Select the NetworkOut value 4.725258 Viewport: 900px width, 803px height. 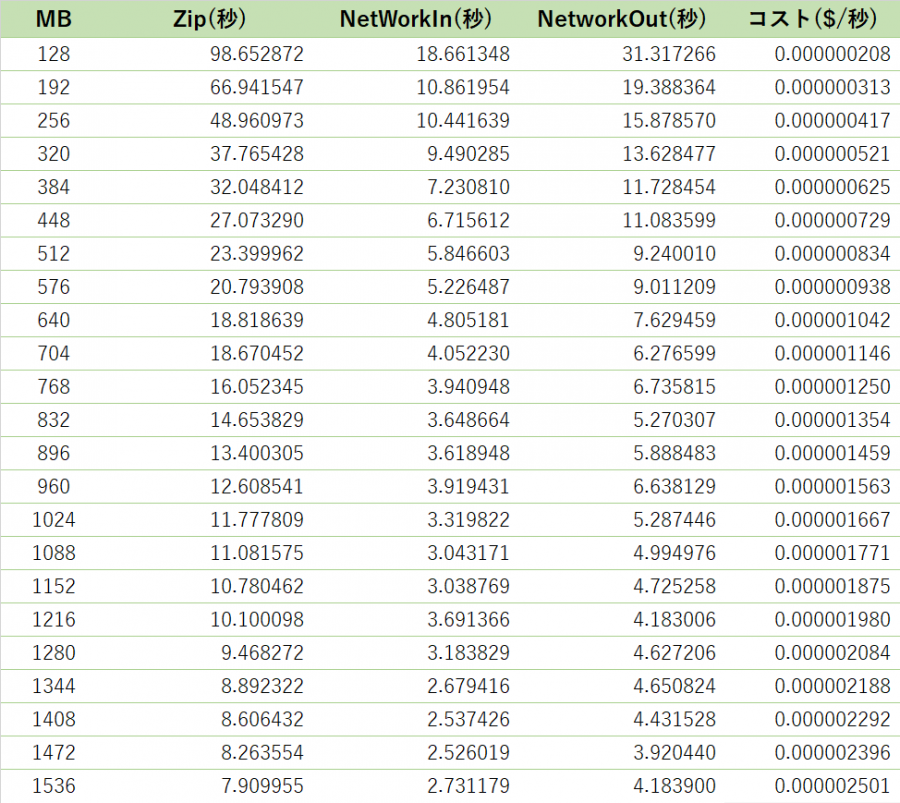(674, 587)
